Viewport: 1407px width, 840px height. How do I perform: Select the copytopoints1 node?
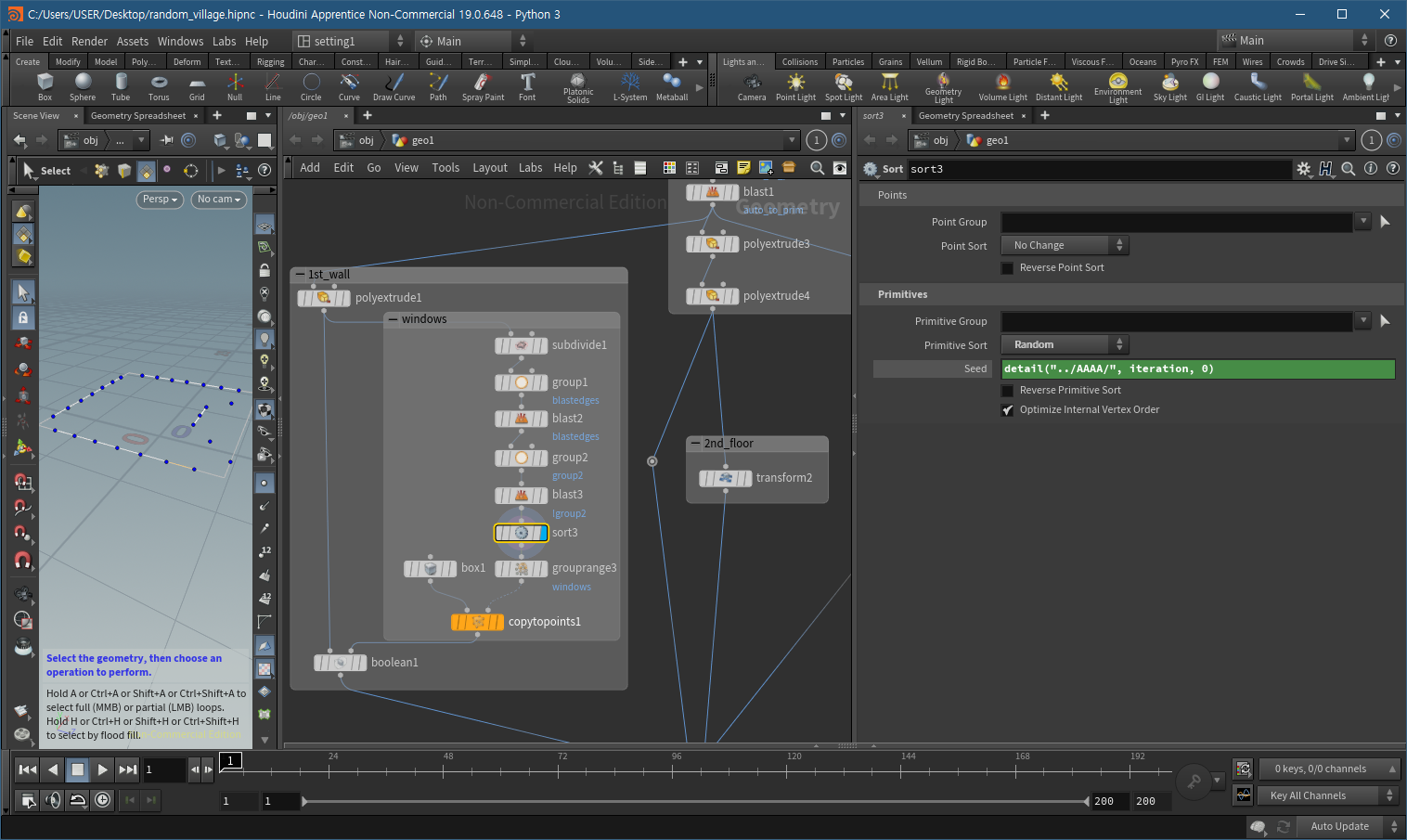[x=477, y=622]
